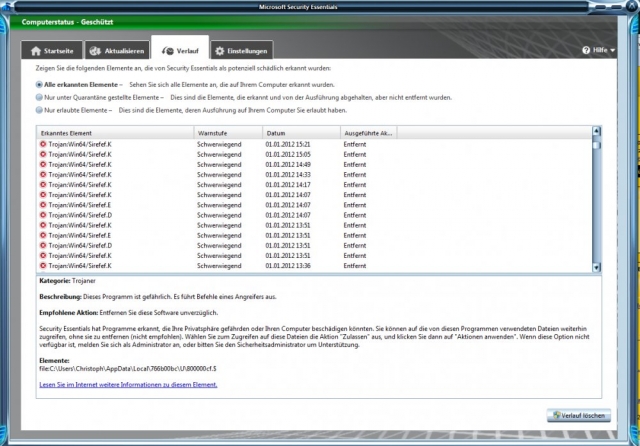640x446 pixels.
Task: Select Sirefef.K entry dated 01.01.2012 14:49
Action: point(314,164)
